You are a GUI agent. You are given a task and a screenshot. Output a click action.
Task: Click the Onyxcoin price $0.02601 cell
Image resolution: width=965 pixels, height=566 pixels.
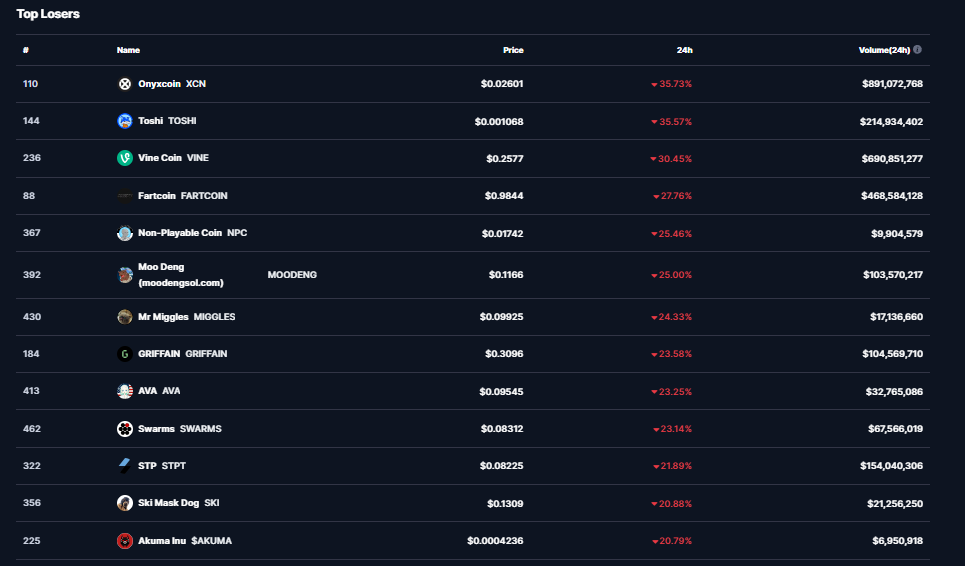pos(502,84)
